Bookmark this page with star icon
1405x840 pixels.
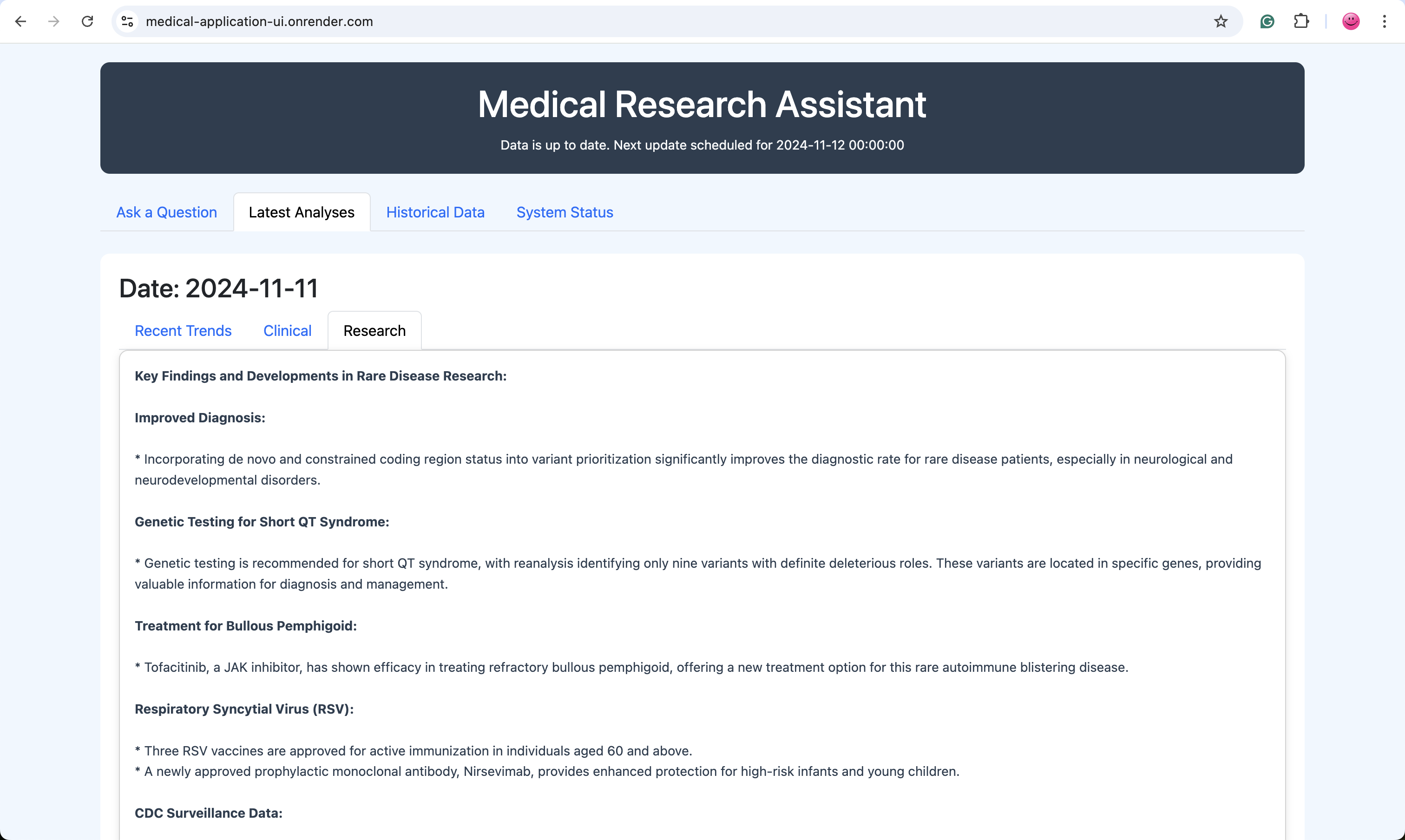tap(1221, 21)
